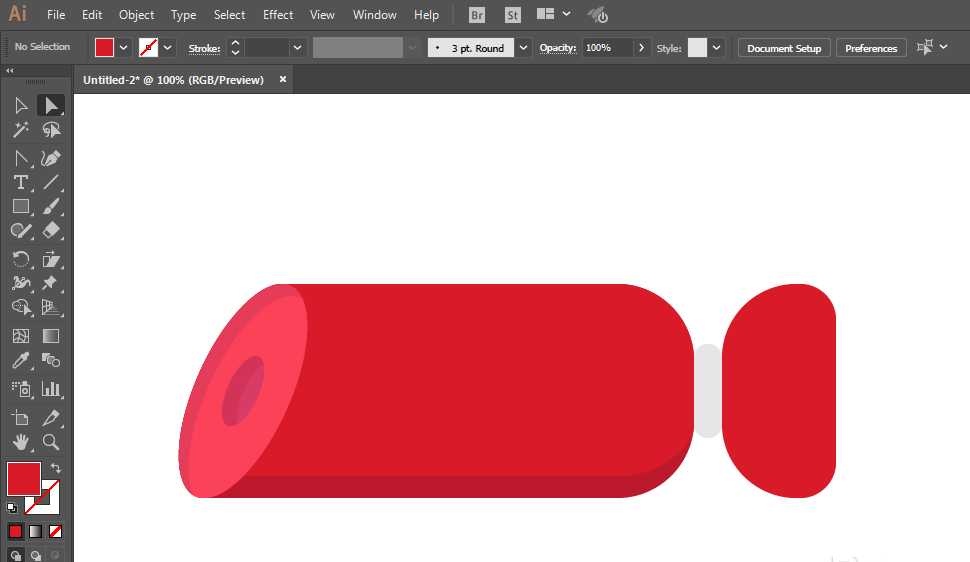The height and width of the screenshot is (562, 970).
Task: Pick the Lasso tool
Action: 51,129
